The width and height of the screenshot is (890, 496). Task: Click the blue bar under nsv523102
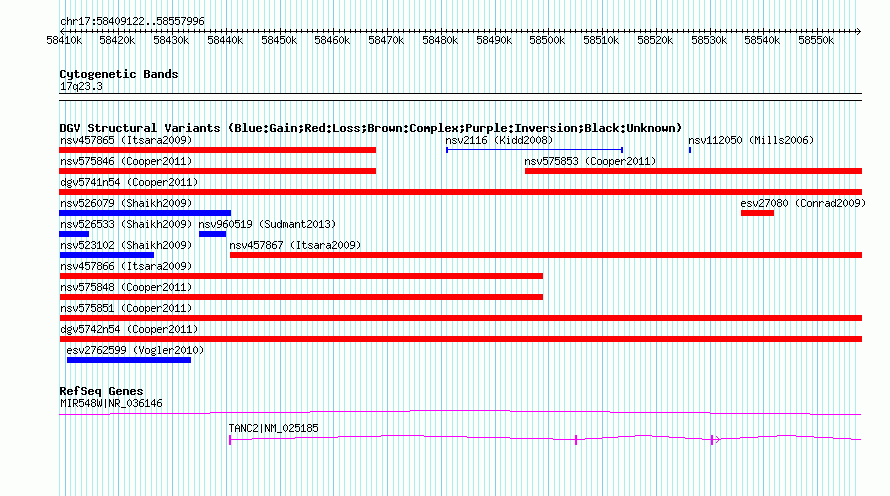click(x=107, y=255)
